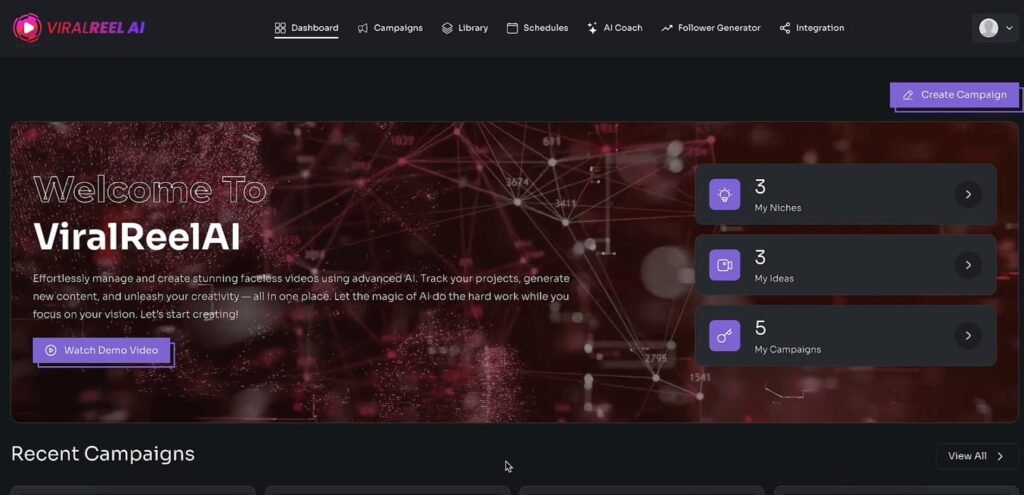1024x495 pixels.
Task: Select the My Campaigns label
Action: point(788,349)
